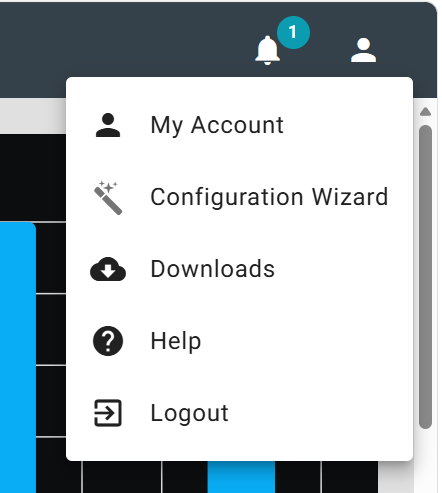This screenshot has height=493, width=442.
Task: Go to Downloads
Action: [x=239, y=269]
